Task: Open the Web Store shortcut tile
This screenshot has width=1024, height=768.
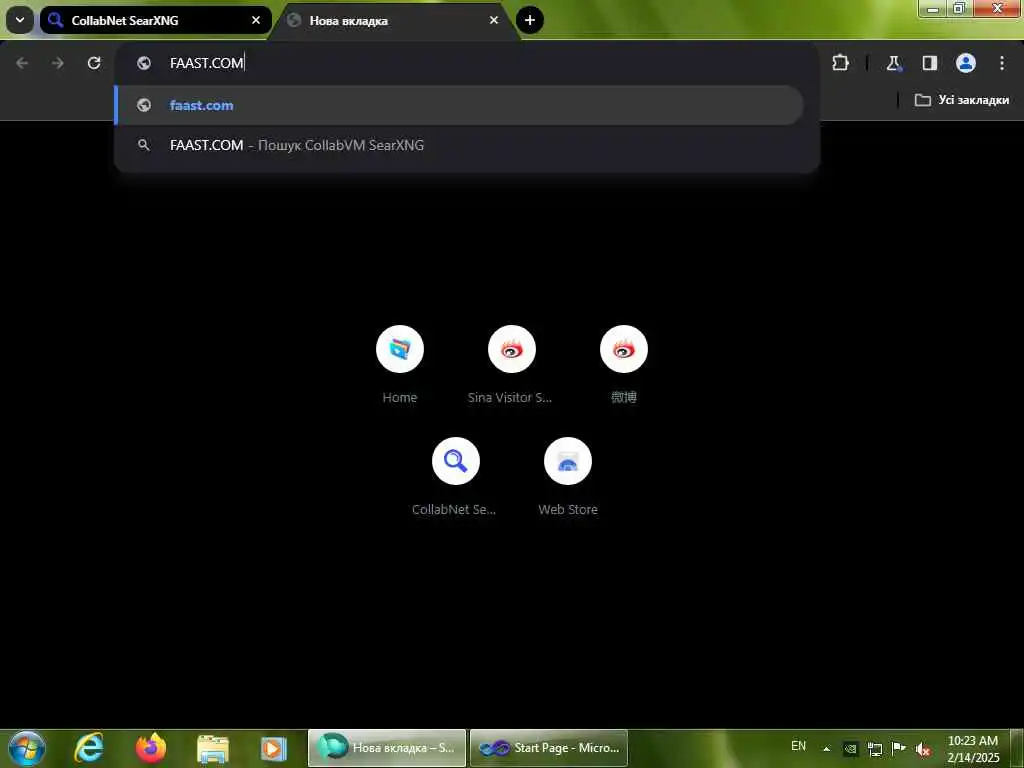Action: 568,477
